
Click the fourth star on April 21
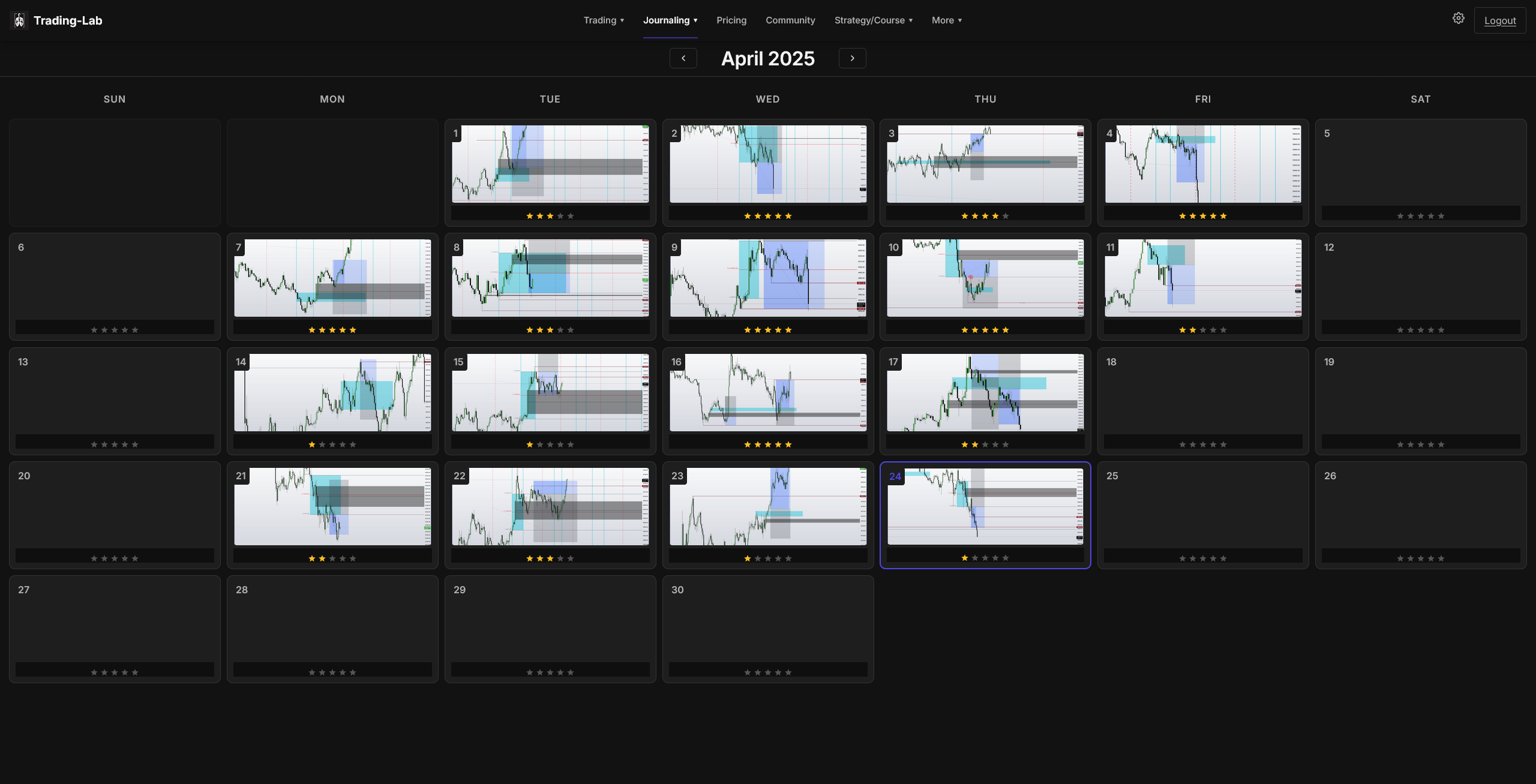[x=343, y=558]
